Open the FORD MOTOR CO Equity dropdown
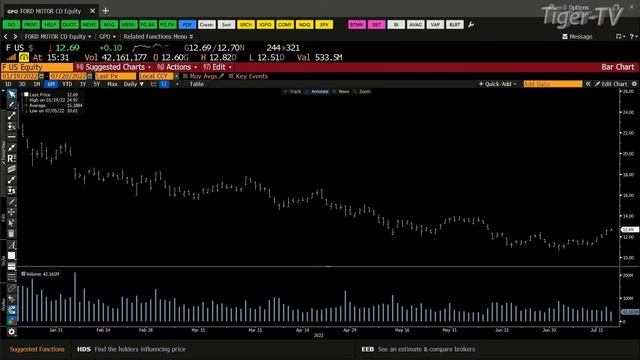Screen dimensions: 640x360 tap(58, 37)
